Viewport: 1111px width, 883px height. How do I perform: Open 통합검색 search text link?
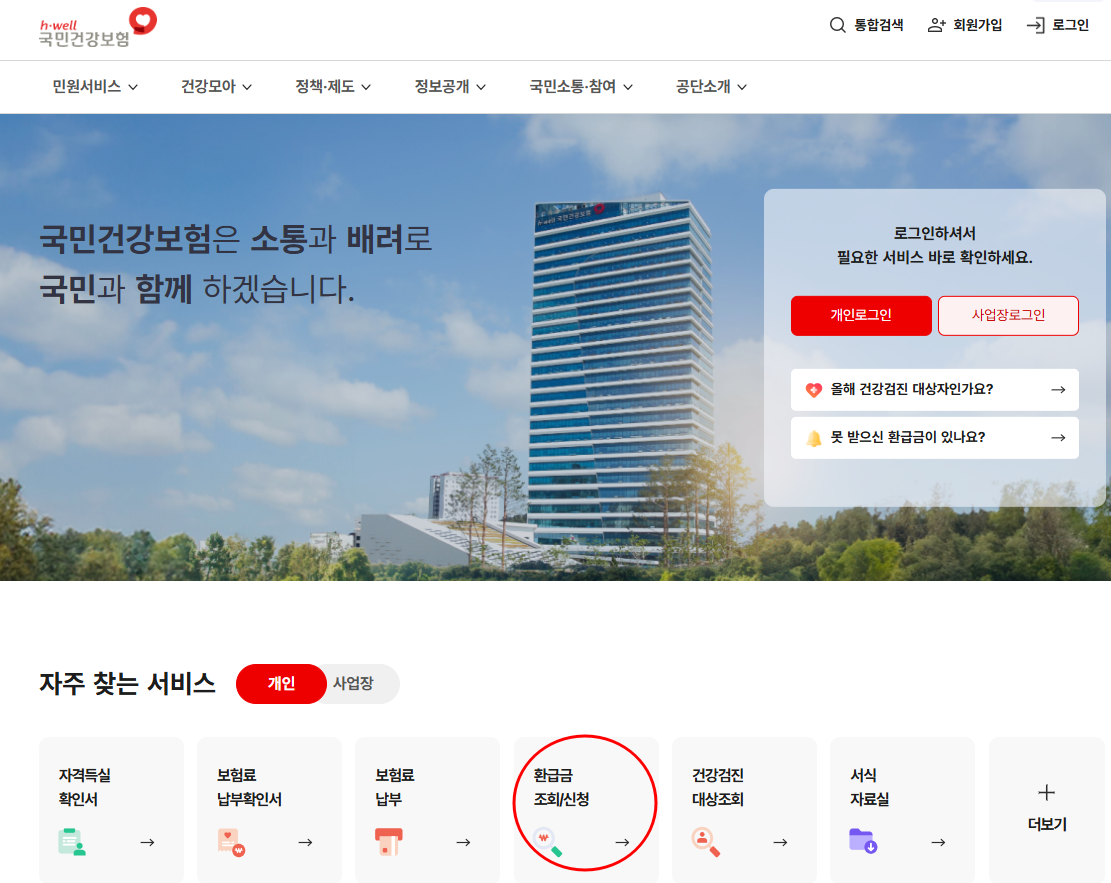tap(879, 26)
